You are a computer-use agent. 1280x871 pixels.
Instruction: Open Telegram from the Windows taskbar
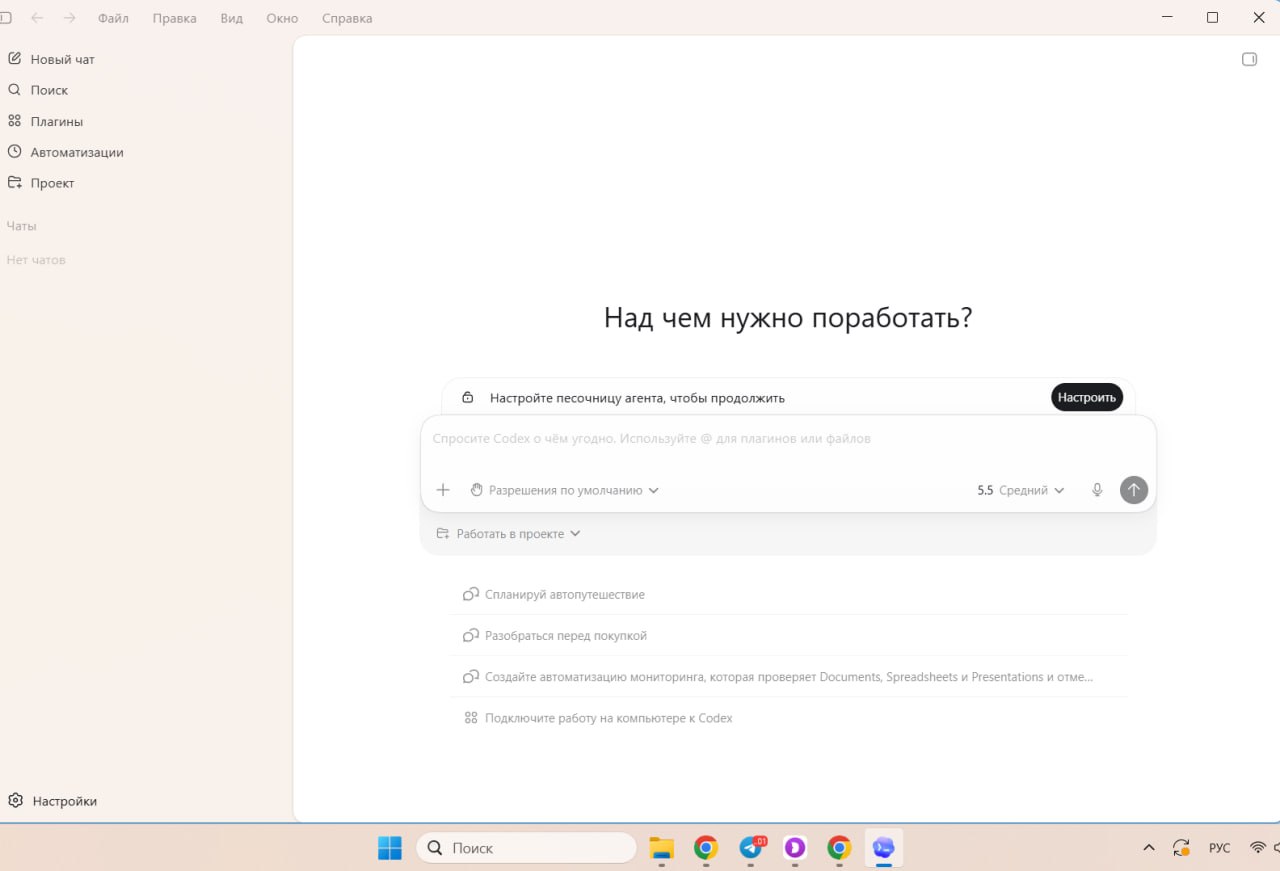coord(751,848)
